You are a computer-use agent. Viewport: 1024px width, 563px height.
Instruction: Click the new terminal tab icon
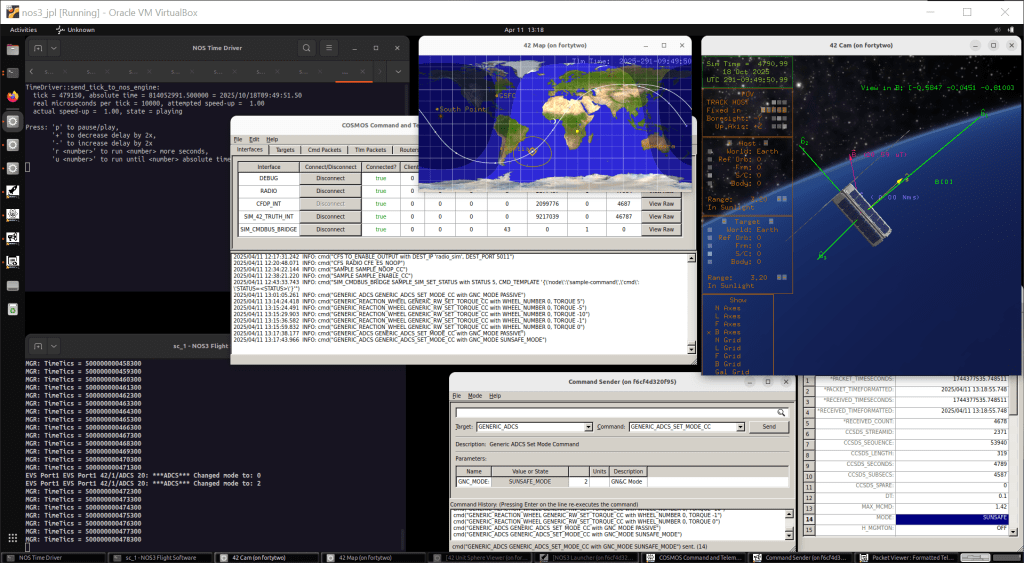pos(37,49)
